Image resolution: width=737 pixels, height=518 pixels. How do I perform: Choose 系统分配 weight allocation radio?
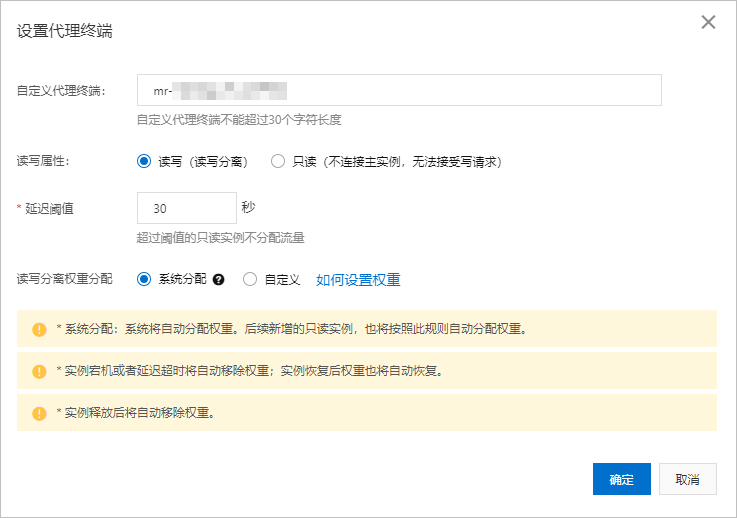click(144, 280)
